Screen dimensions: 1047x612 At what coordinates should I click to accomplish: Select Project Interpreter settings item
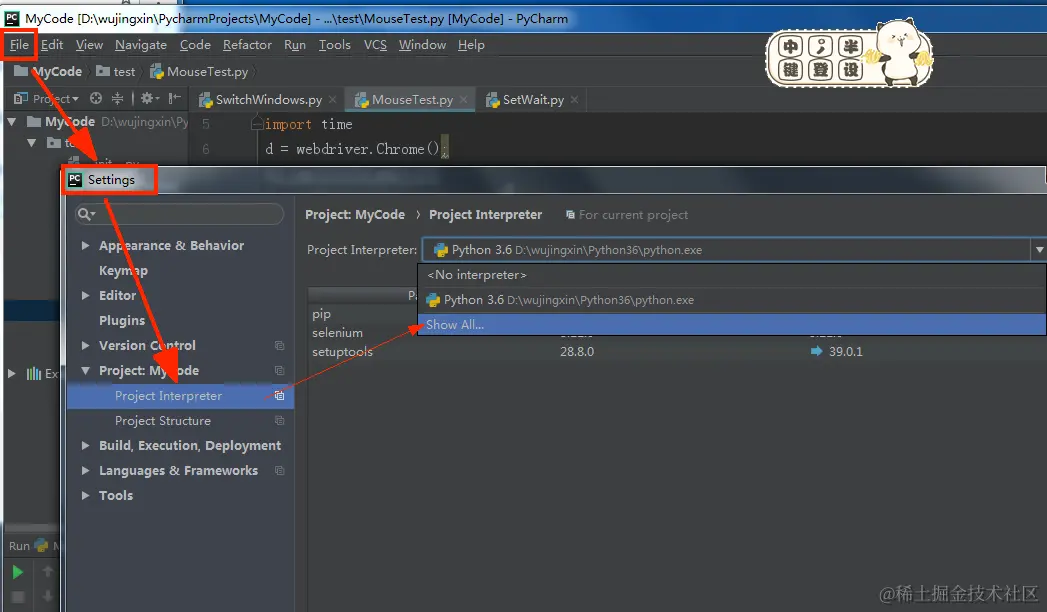tap(180, 396)
